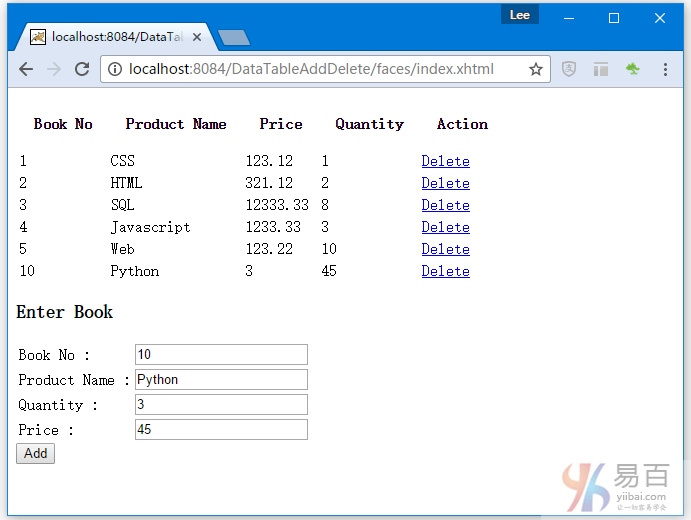Click the browser back arrow

tap(26, 69)
